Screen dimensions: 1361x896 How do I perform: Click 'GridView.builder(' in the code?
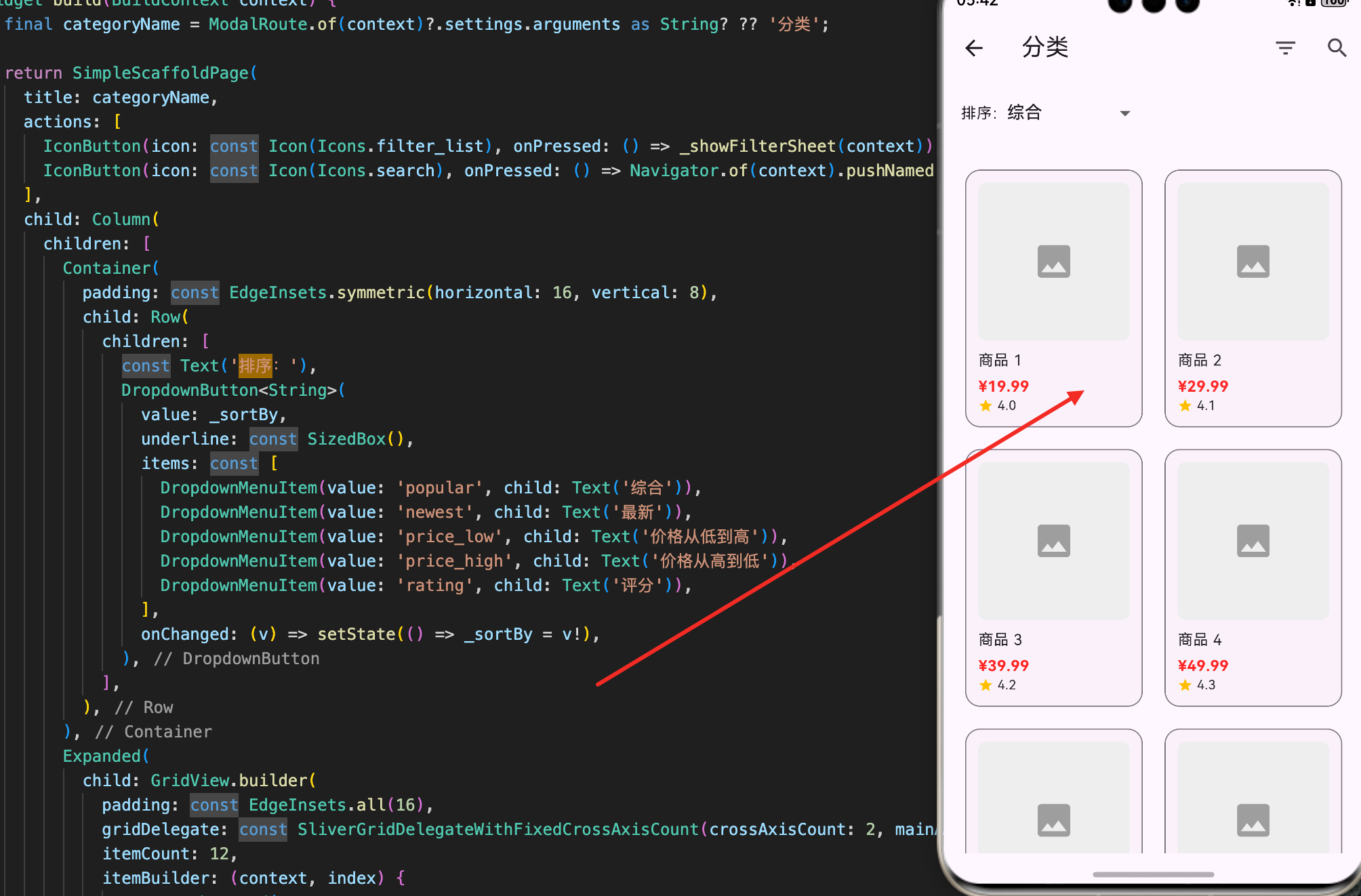(x=233, y=781)
